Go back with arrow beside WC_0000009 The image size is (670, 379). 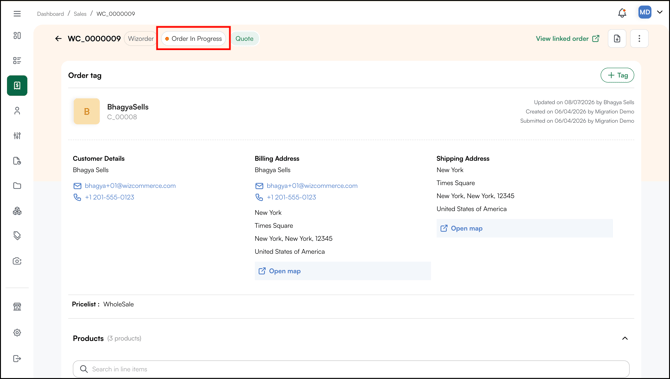[x=58, y=38]
